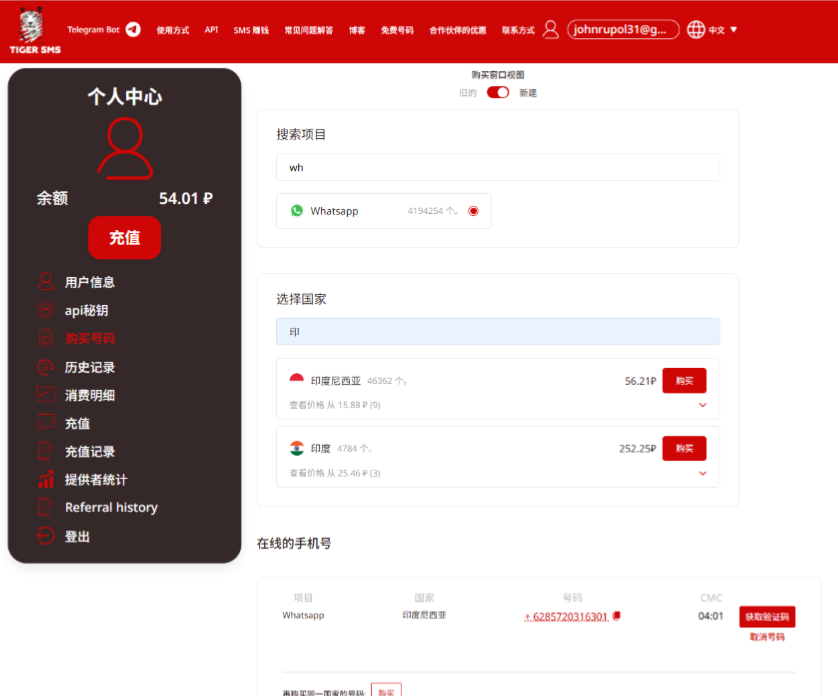838x696 pixels.
Task: Click the 56.21₽ price
Action: (x=640, y=381)
